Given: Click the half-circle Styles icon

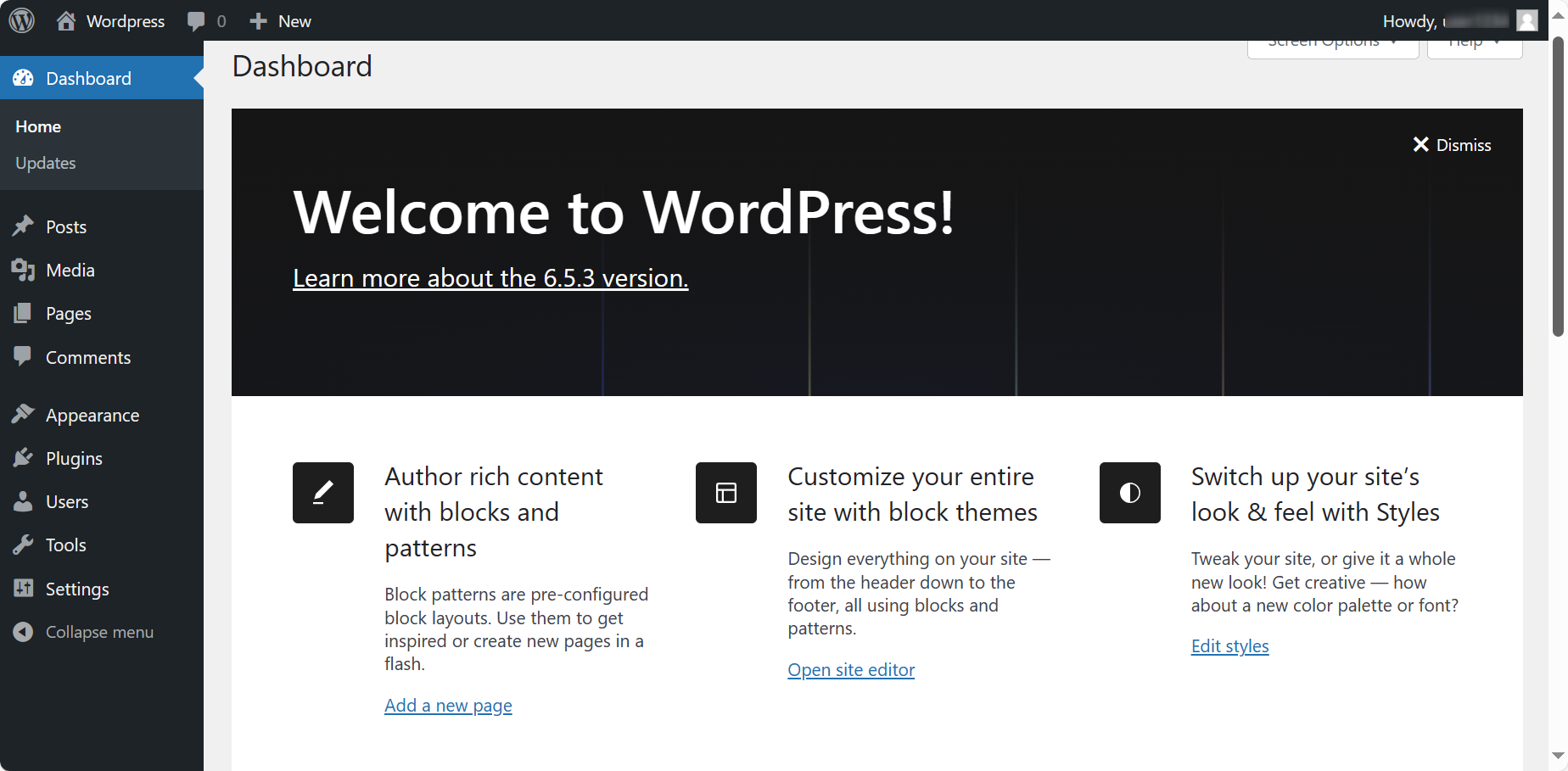Looking at the screenshot, I should pos(1130,493).
